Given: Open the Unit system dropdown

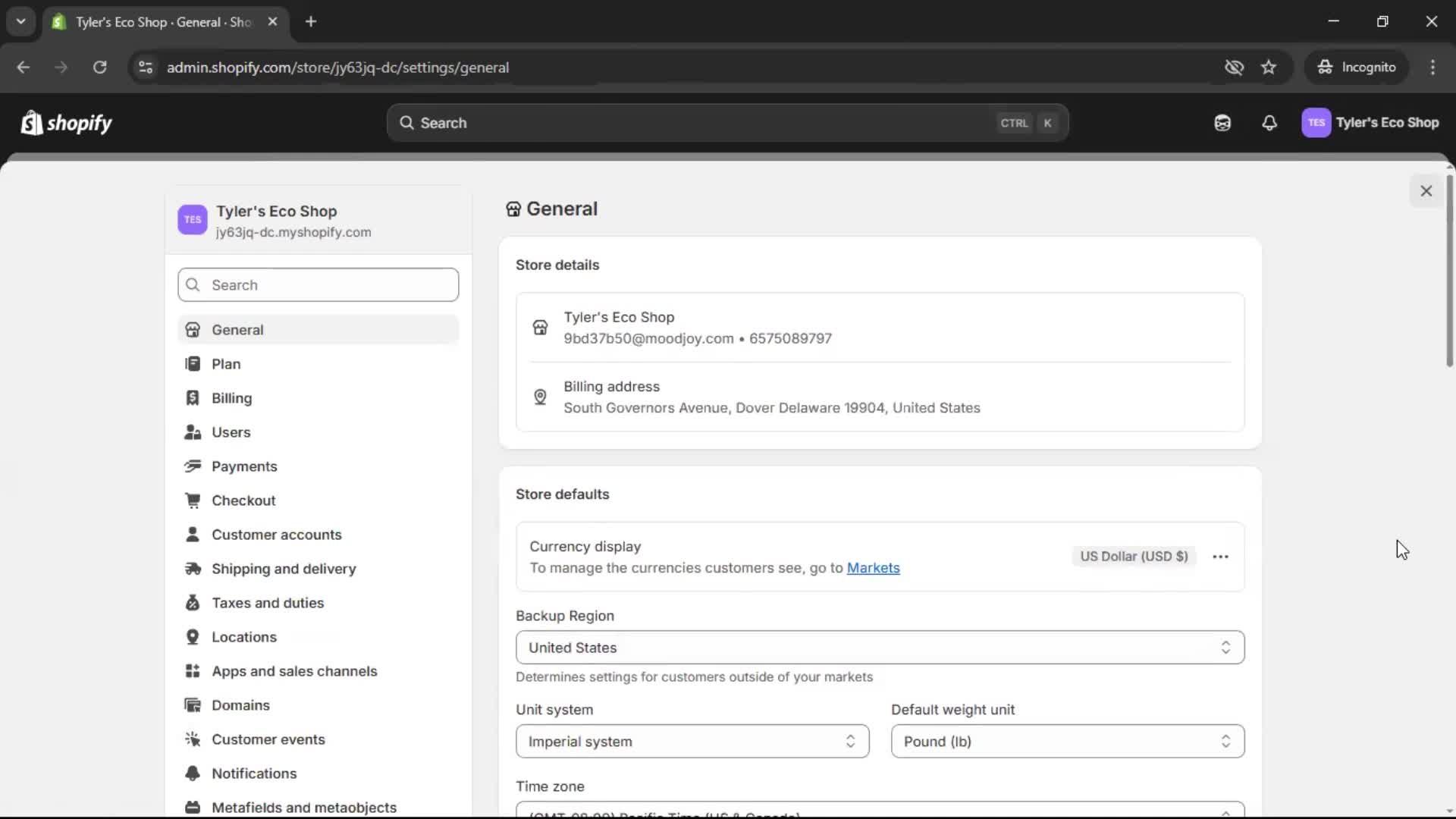Looking at the screenshot, I should (691, 742).
